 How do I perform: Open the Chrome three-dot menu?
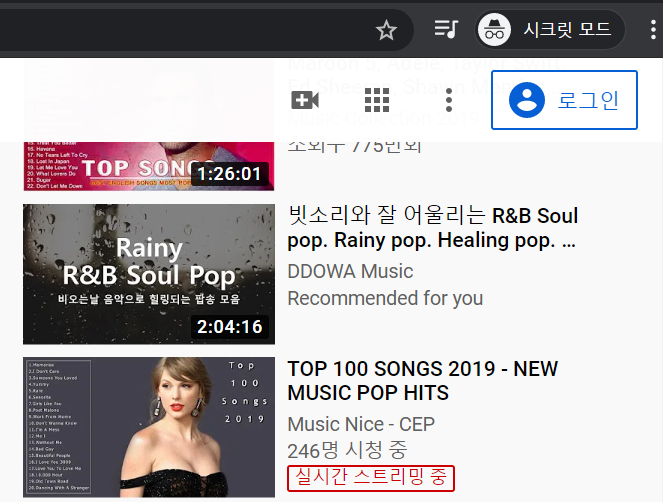(653, 30)
